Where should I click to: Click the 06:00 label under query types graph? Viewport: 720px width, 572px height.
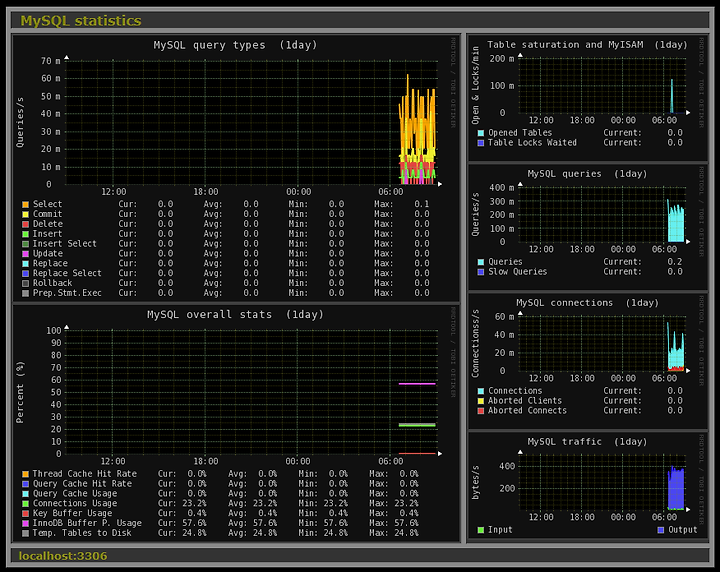(390, 192)
